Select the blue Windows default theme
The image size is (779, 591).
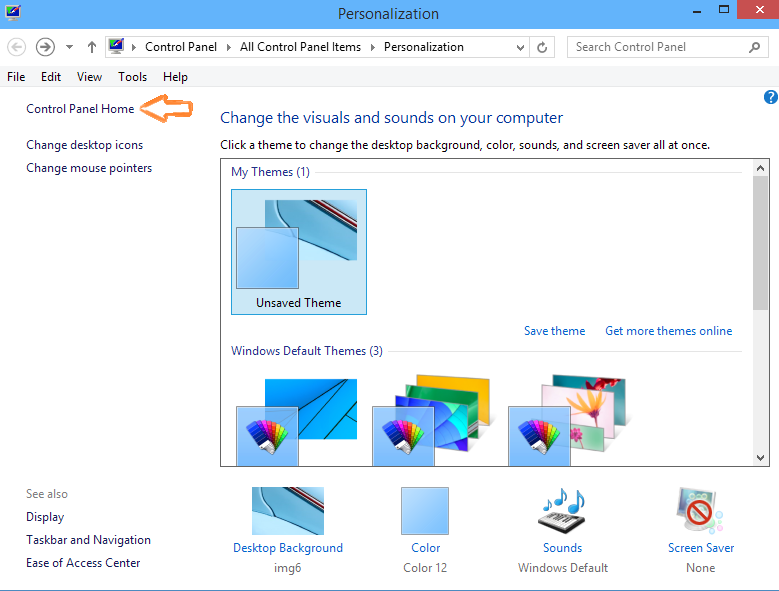tap(297, 422)
